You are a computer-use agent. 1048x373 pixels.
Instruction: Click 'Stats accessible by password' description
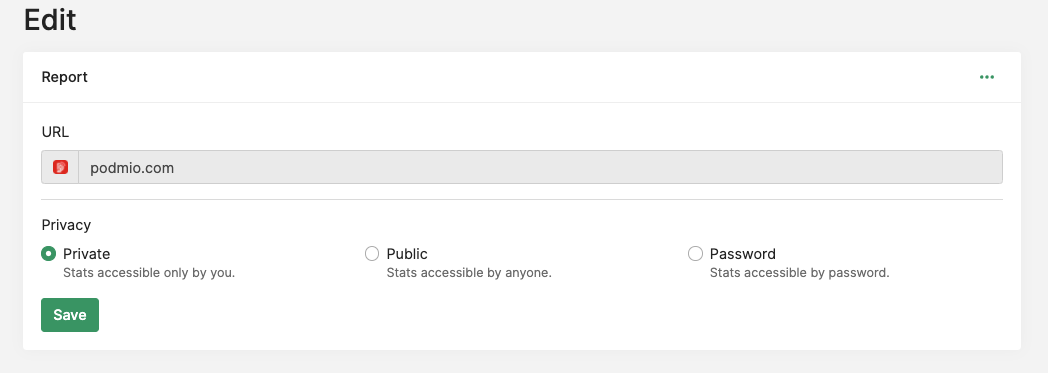pyautogui.click(x=799, y=273)
